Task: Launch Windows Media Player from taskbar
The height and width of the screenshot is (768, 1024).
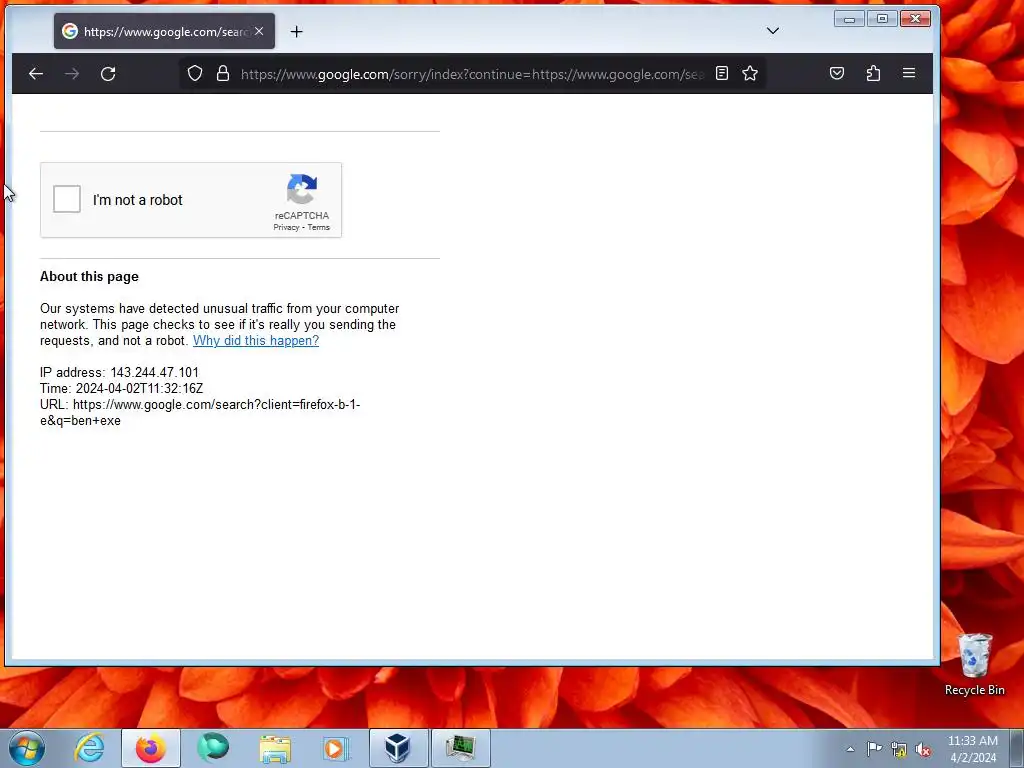Action: (336, 748)
